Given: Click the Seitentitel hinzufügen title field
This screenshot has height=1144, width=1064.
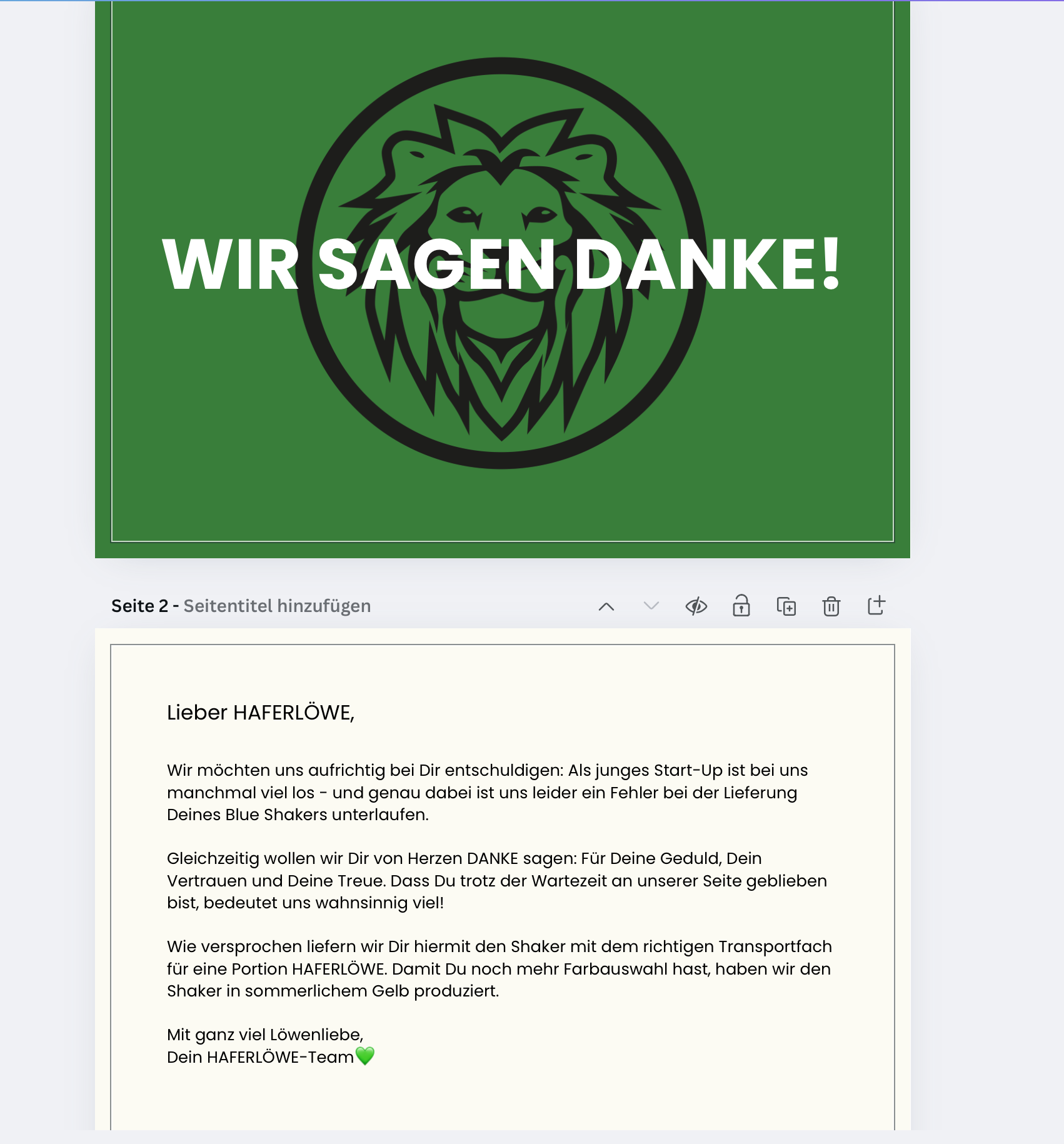Looking at the screenshot, I should click(x=277, y=606).
